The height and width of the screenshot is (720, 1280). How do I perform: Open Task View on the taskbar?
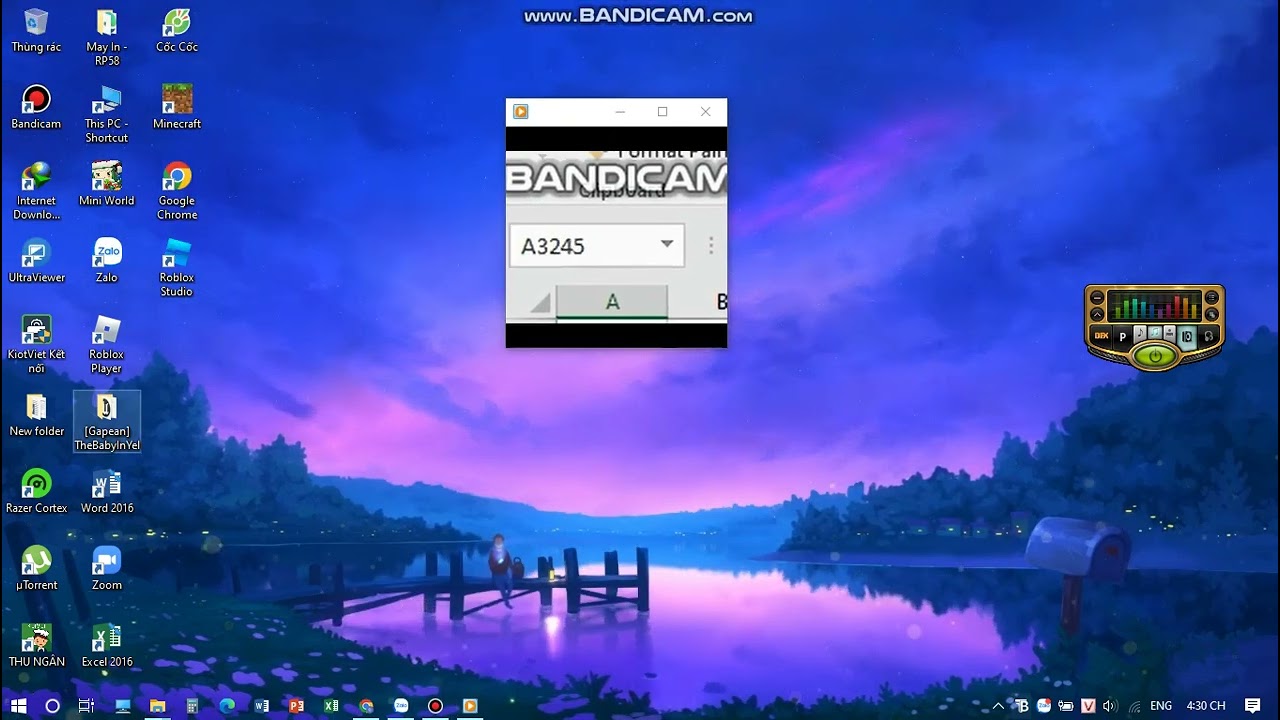click(x=86, y=706)
